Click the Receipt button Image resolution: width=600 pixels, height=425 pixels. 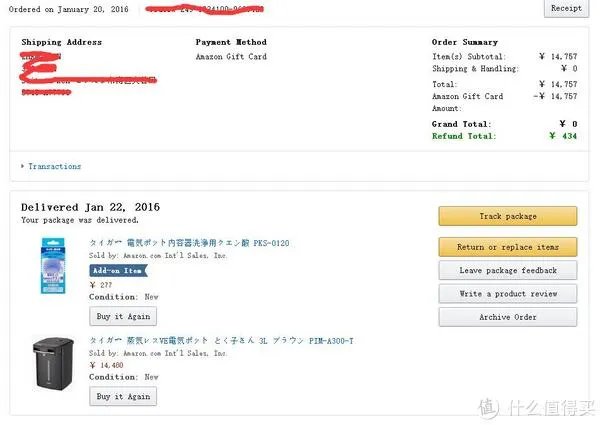pyautogui.click(x=566, y=9)
